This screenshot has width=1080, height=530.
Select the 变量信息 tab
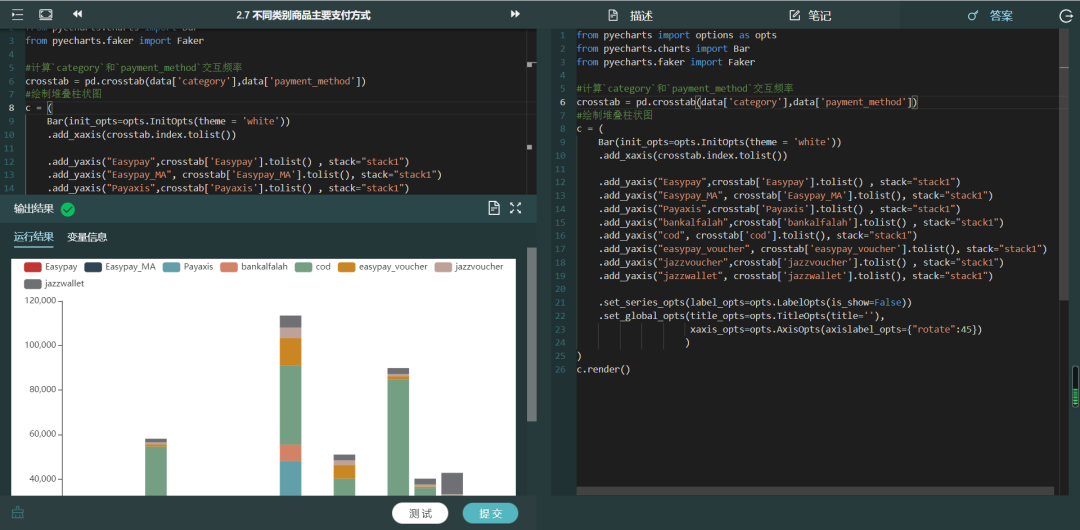[87, 237]
